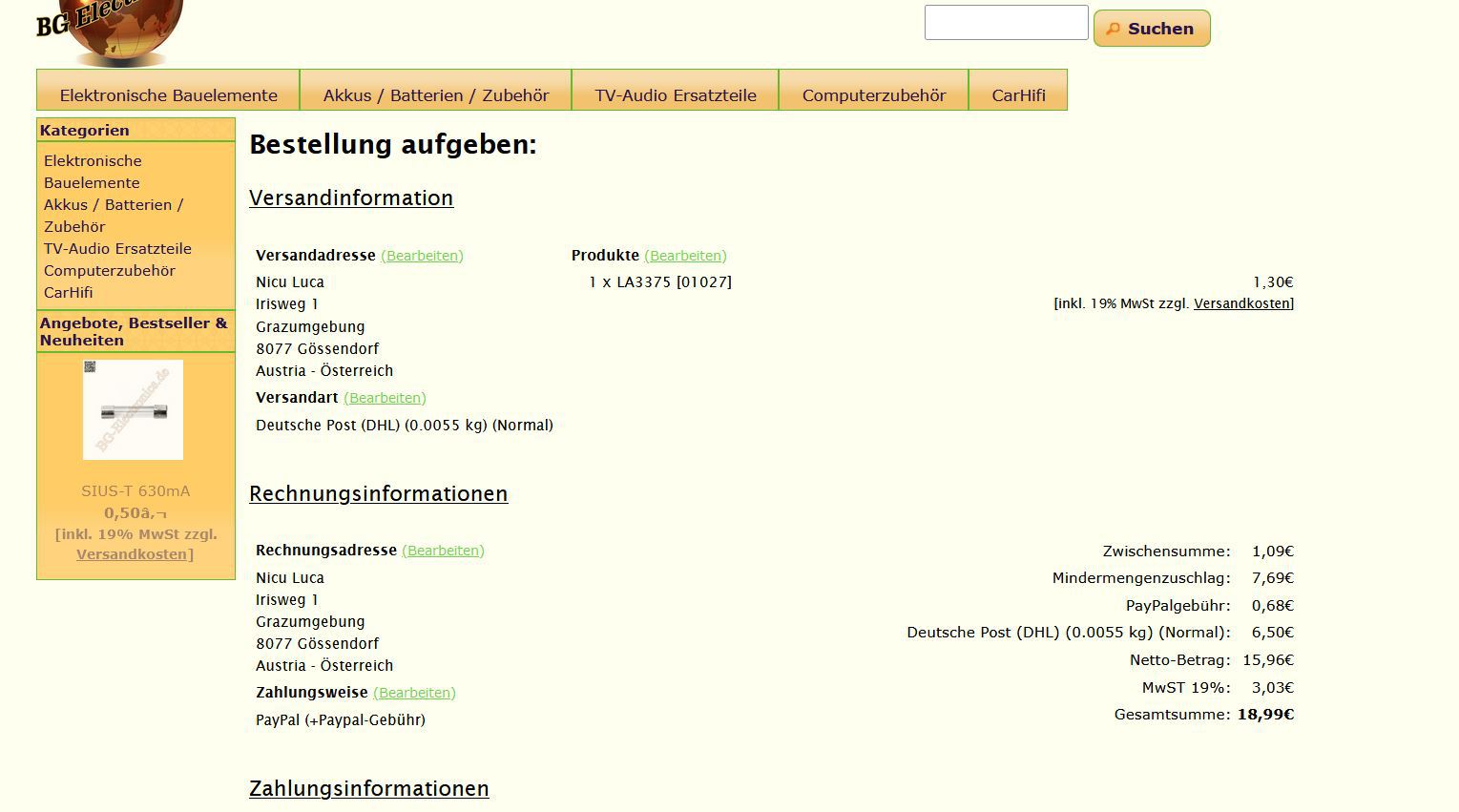This screenshot has width=1459, height=812.
Task: Select the TV-Audio Ersatzteile navigation tab
Action: pyautogui.click(x=675, y=94)
